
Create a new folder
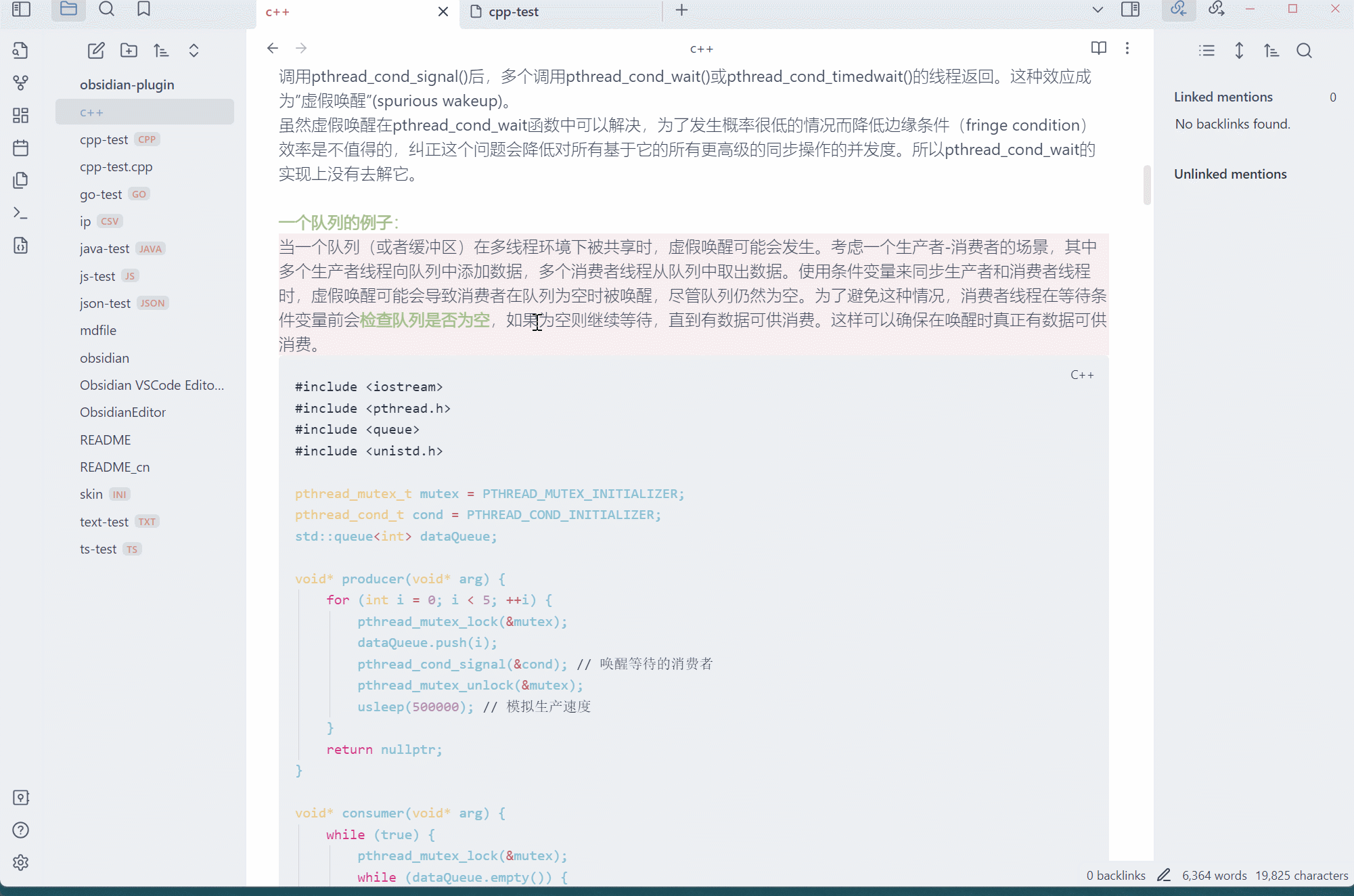tap(129, 51)
